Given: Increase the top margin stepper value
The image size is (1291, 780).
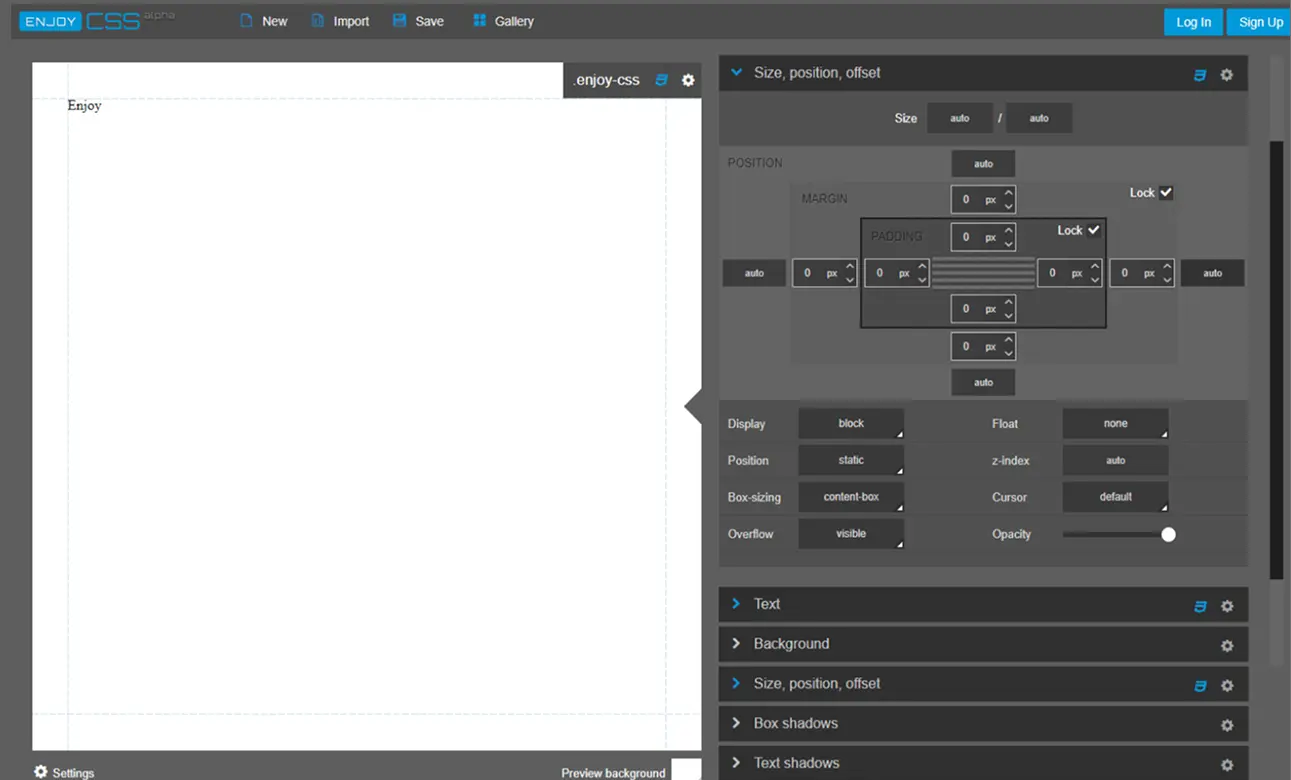Looking at the screenshot, I should click(1008, 193).
